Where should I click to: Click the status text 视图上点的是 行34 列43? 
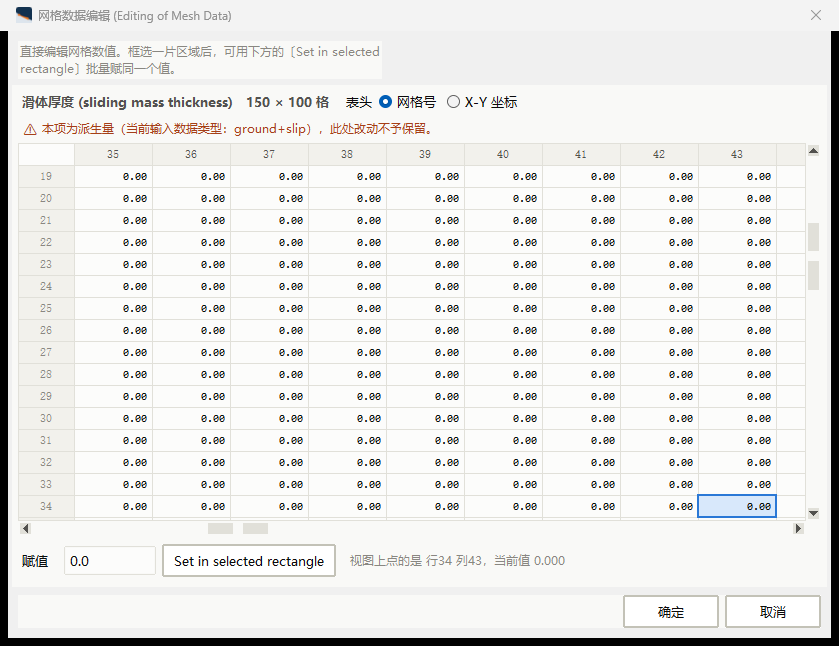(416, 560)
